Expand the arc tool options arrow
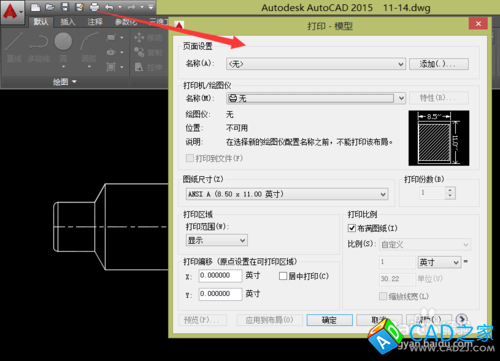 coord(89,67)
